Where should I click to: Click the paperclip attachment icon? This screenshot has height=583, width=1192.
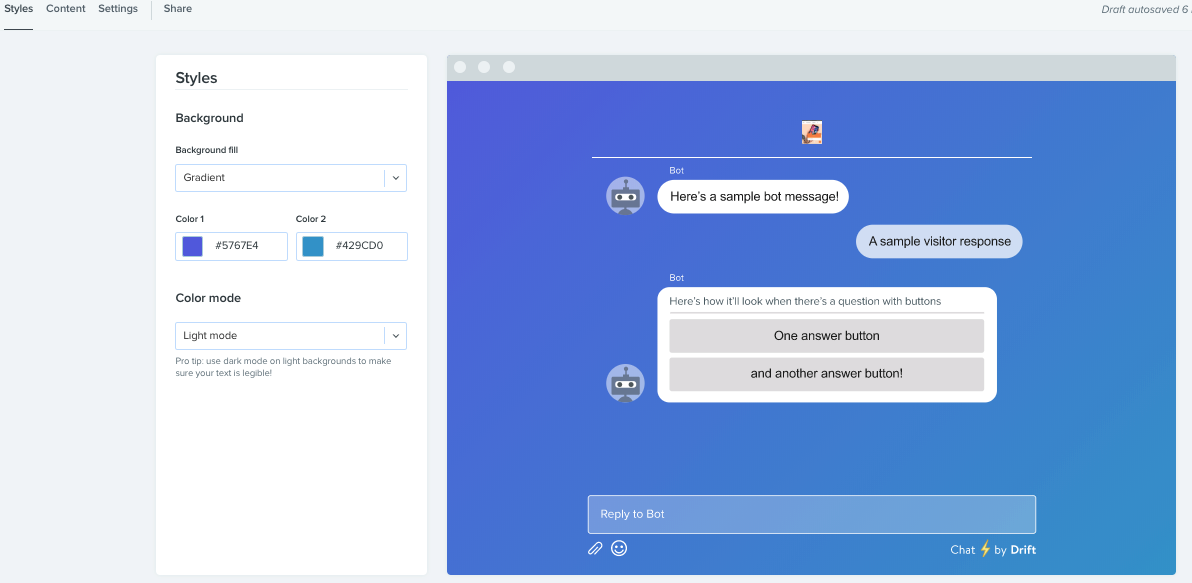pos(595,548)
